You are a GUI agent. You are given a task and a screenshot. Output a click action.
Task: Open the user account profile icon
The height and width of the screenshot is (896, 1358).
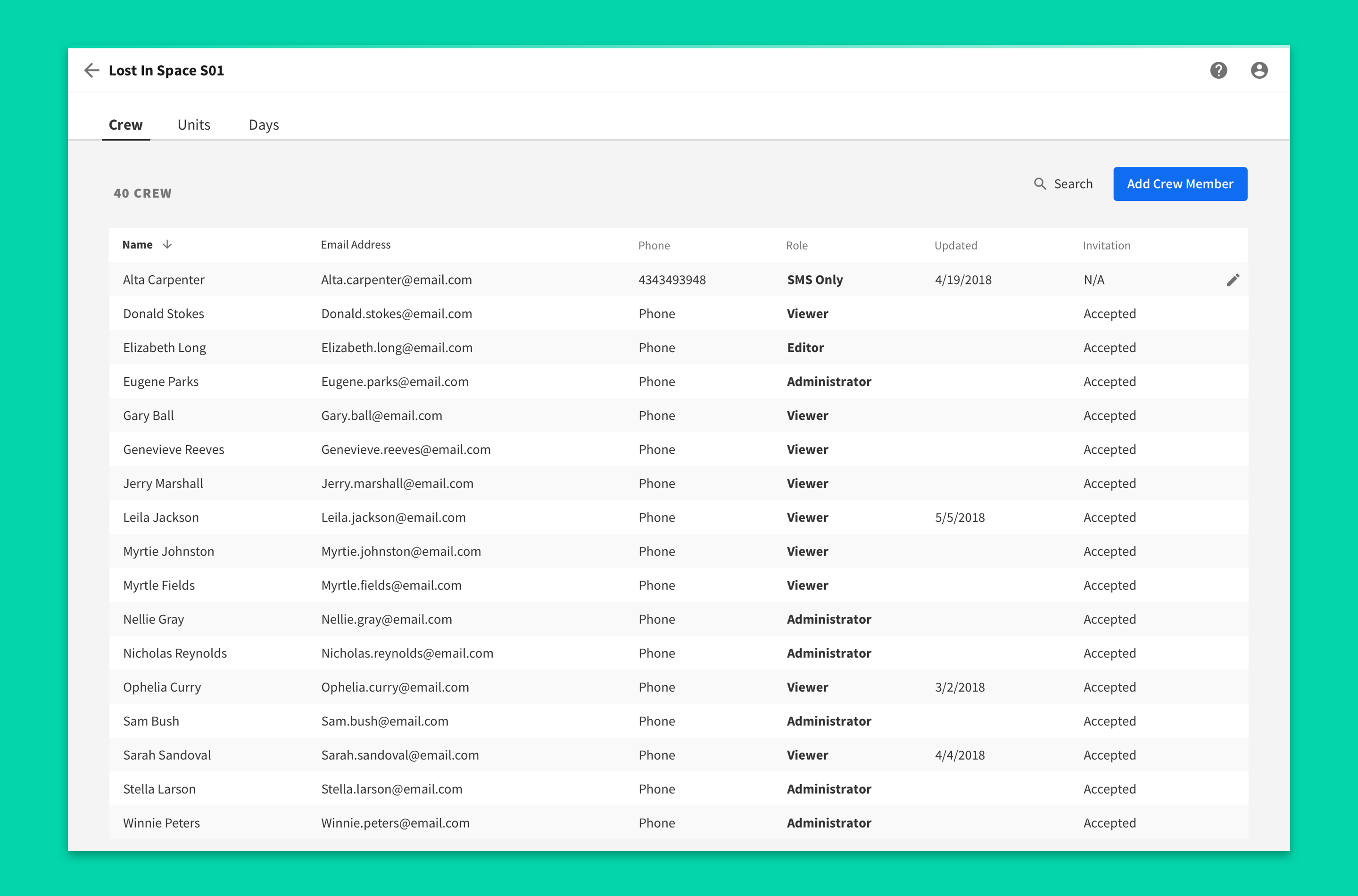click(1259, 70)
